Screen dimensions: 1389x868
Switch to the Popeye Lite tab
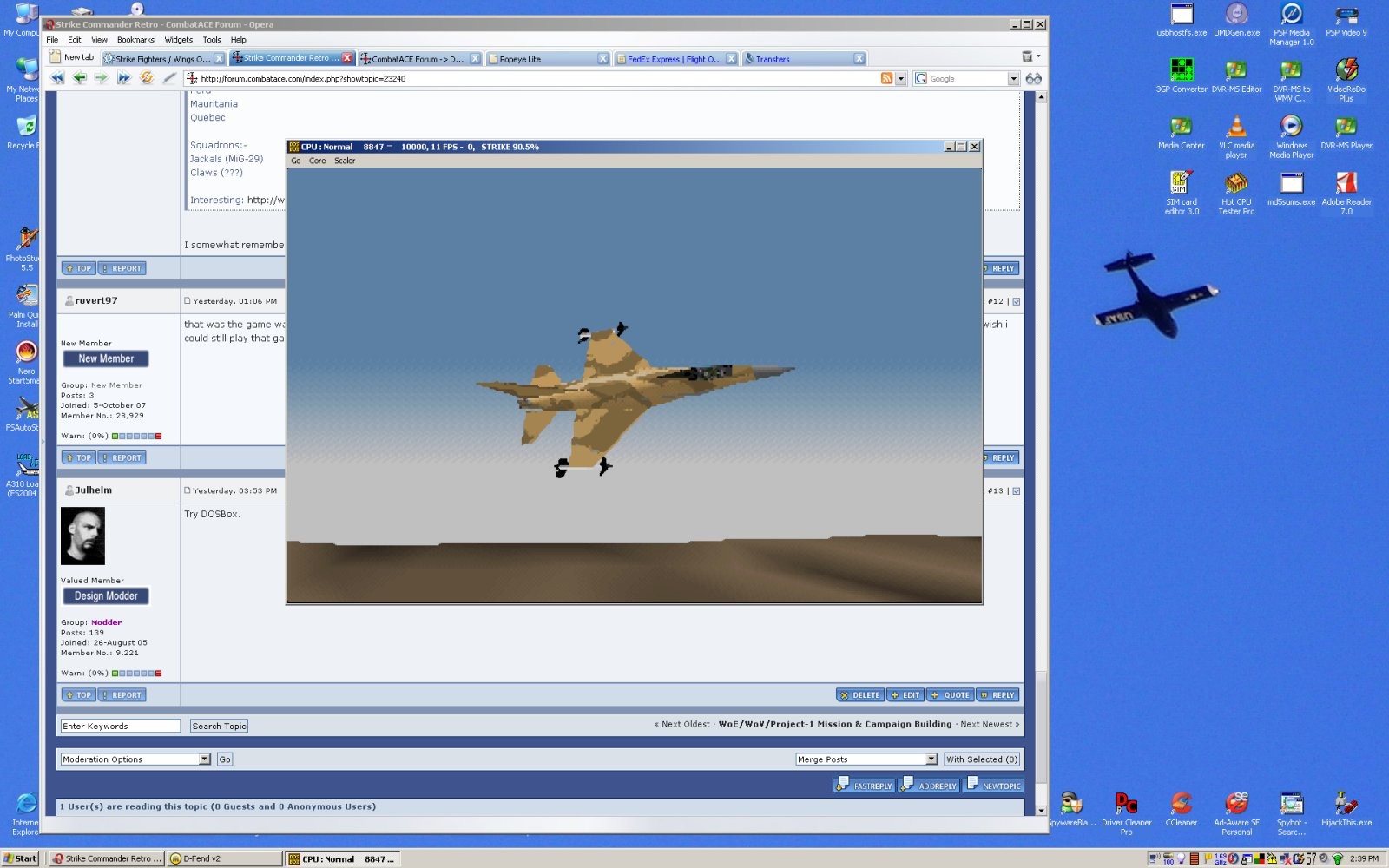(x=547, y=59)
